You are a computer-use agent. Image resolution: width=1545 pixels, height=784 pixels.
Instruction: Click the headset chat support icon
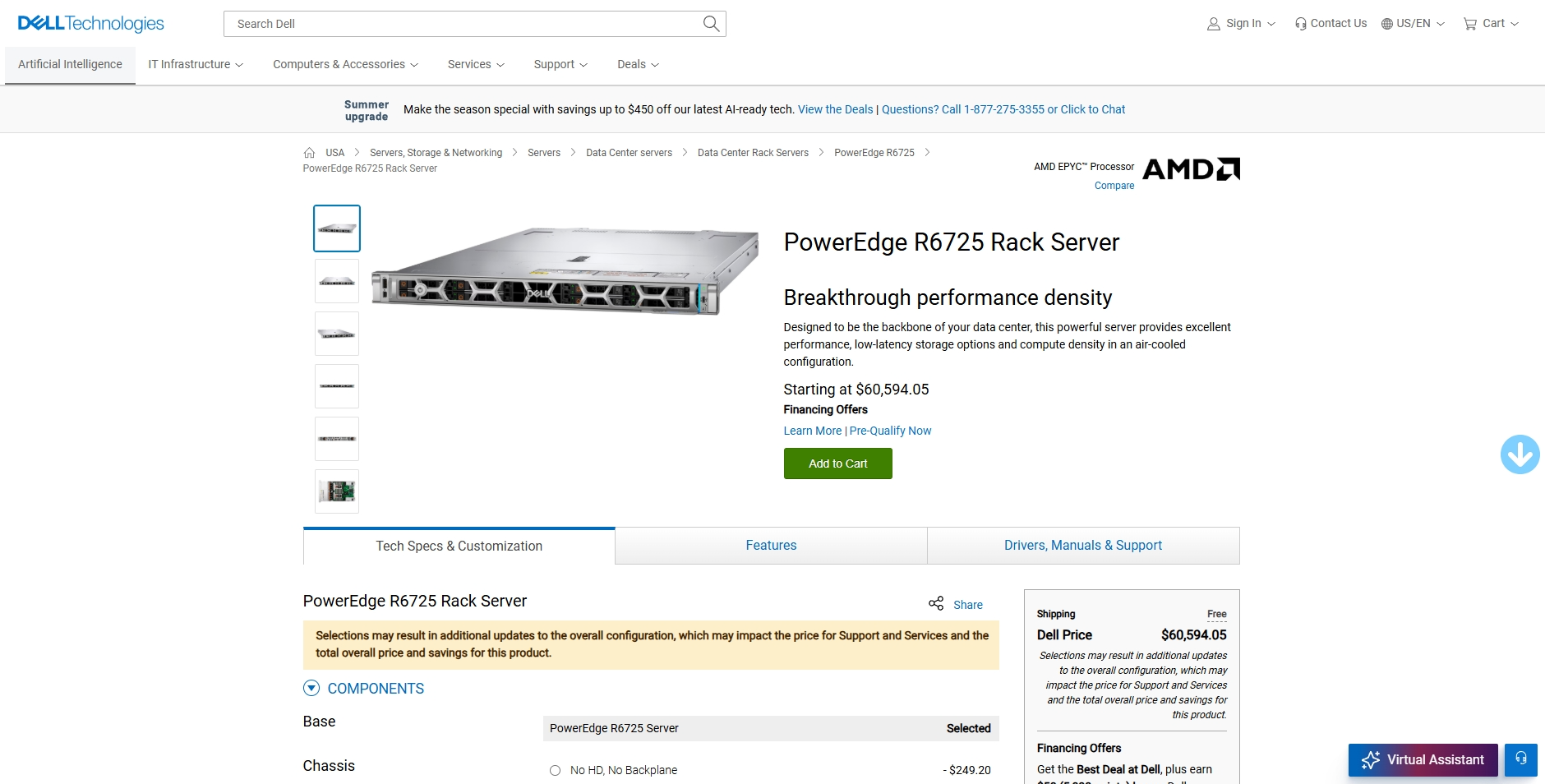1521,759
